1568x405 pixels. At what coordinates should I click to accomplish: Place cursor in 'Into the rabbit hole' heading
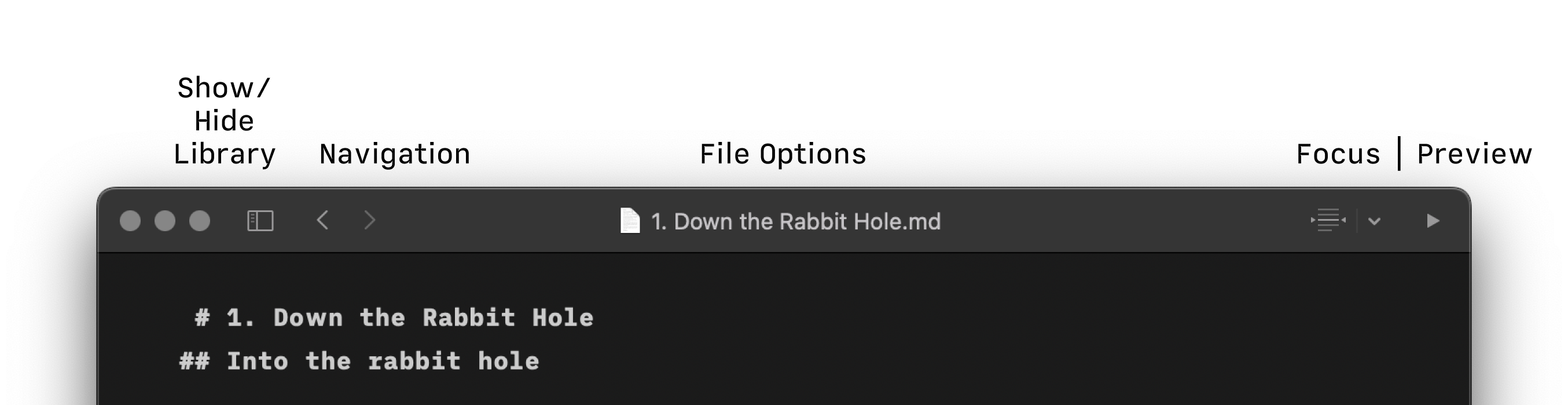pyautogui.click(x=383, y=361)
